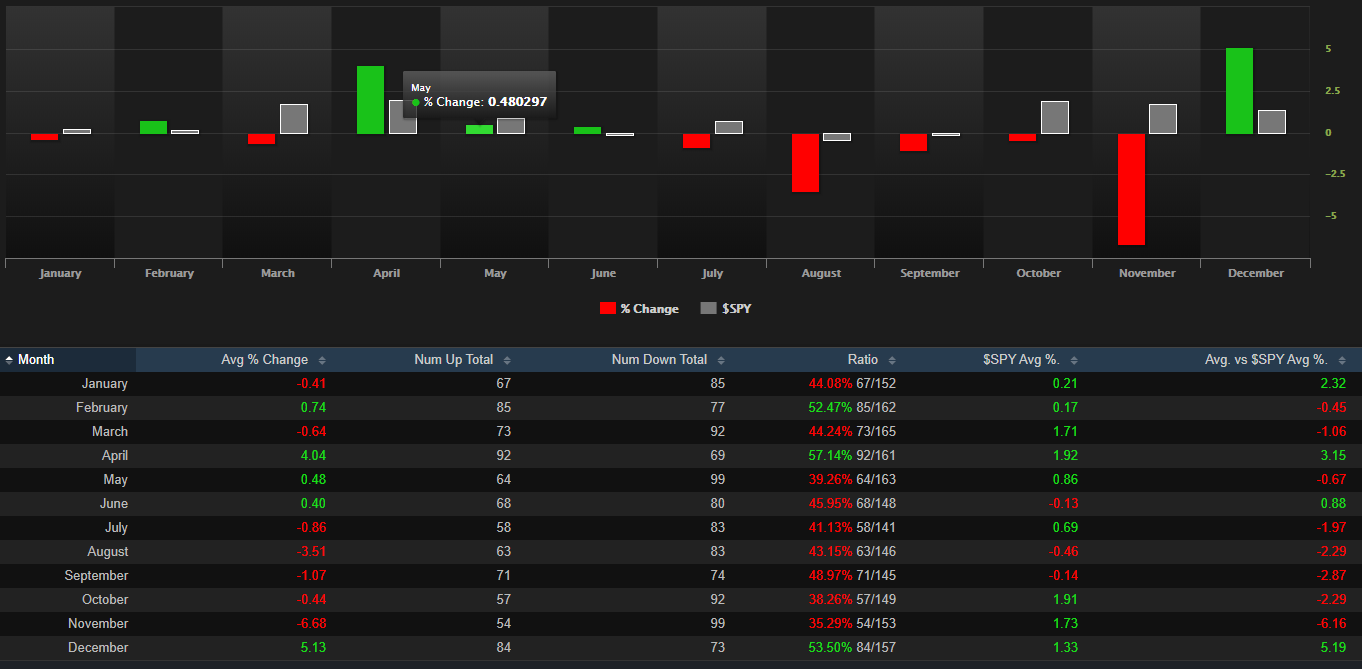Click the sort arrows beside Num Up Total
The height and width of the screenshot is (669, 1362).
pos(507,360)
